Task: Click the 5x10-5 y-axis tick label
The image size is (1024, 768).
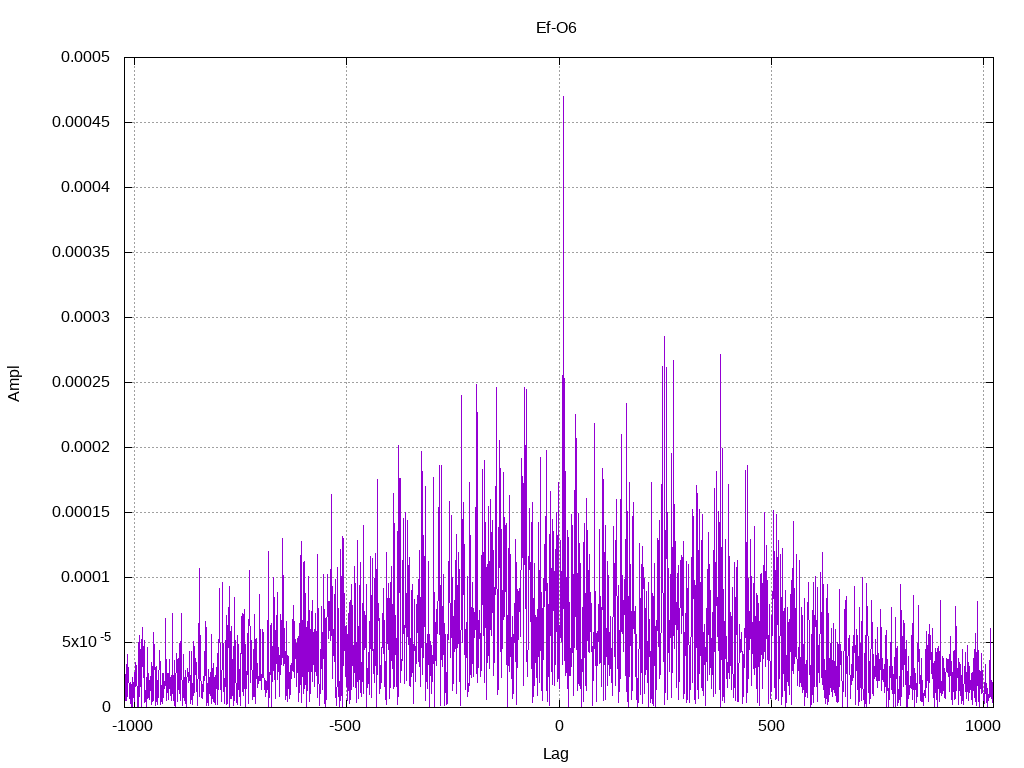Action: pos(86,641)
